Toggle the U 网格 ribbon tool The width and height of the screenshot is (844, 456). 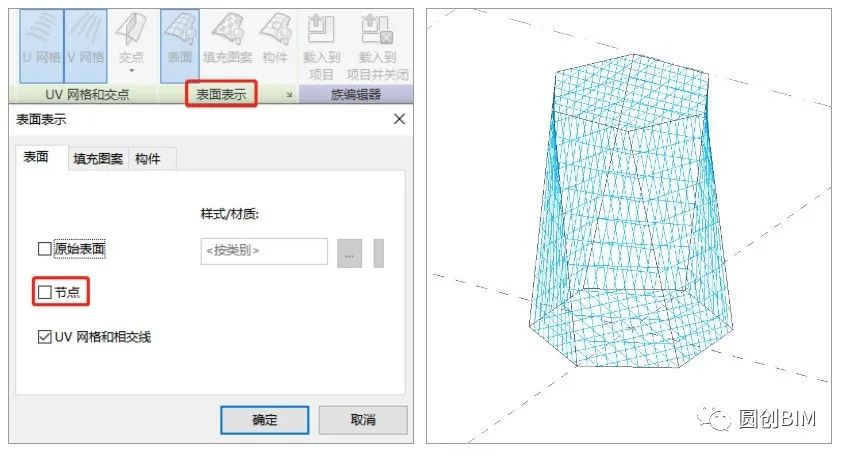click(x=42, y=46)
